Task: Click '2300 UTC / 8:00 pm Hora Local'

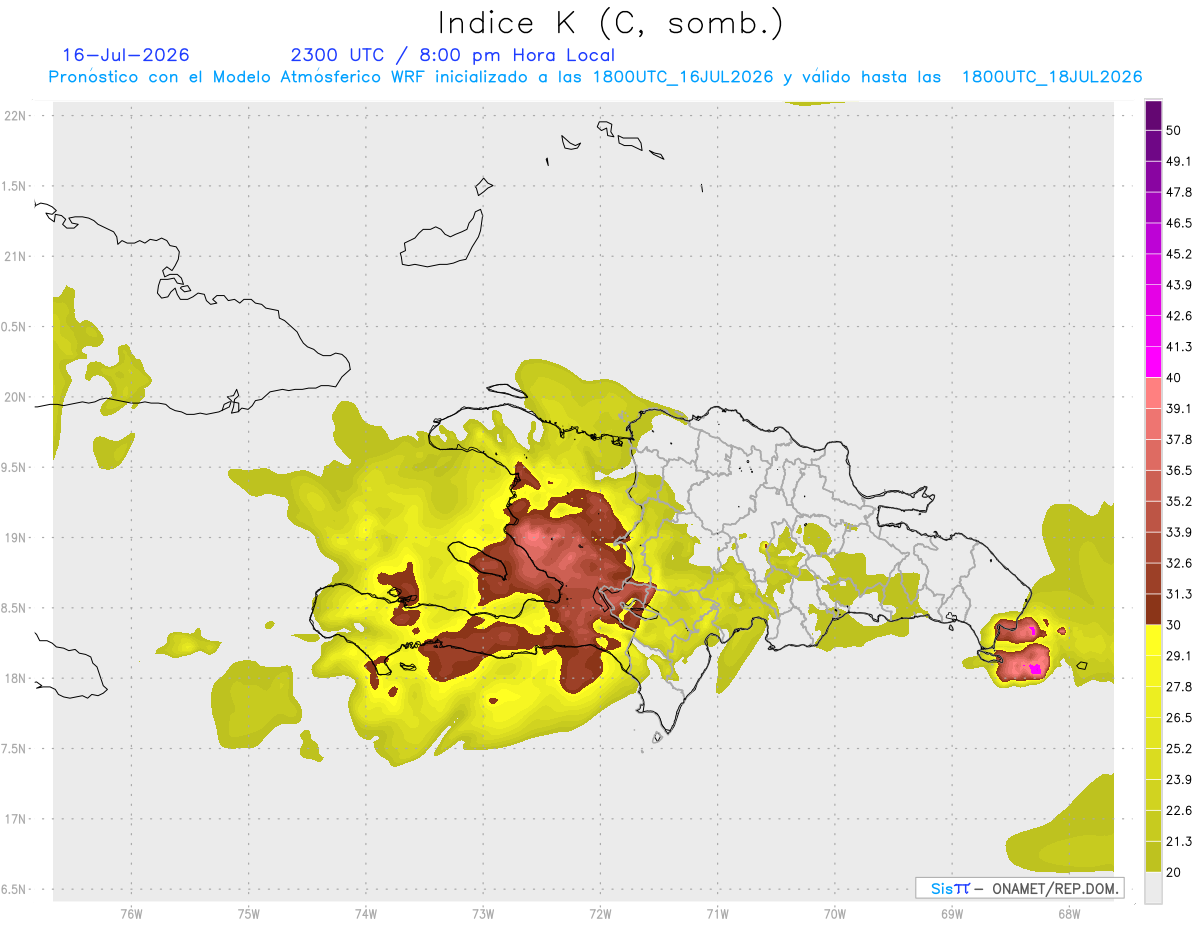Action: coord(453,55)
